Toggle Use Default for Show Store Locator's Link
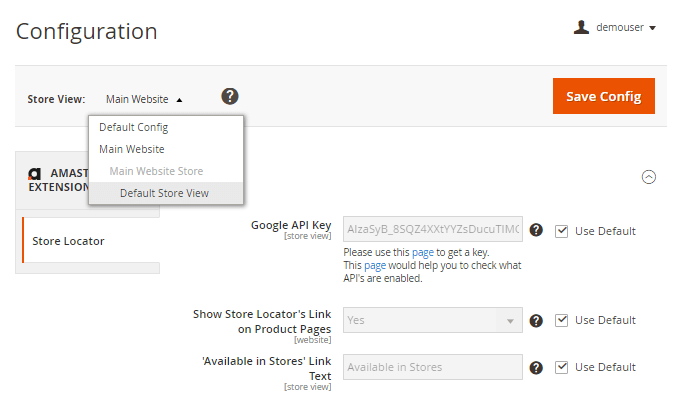This screenshot has height=400, width=685. pos(562,320)
